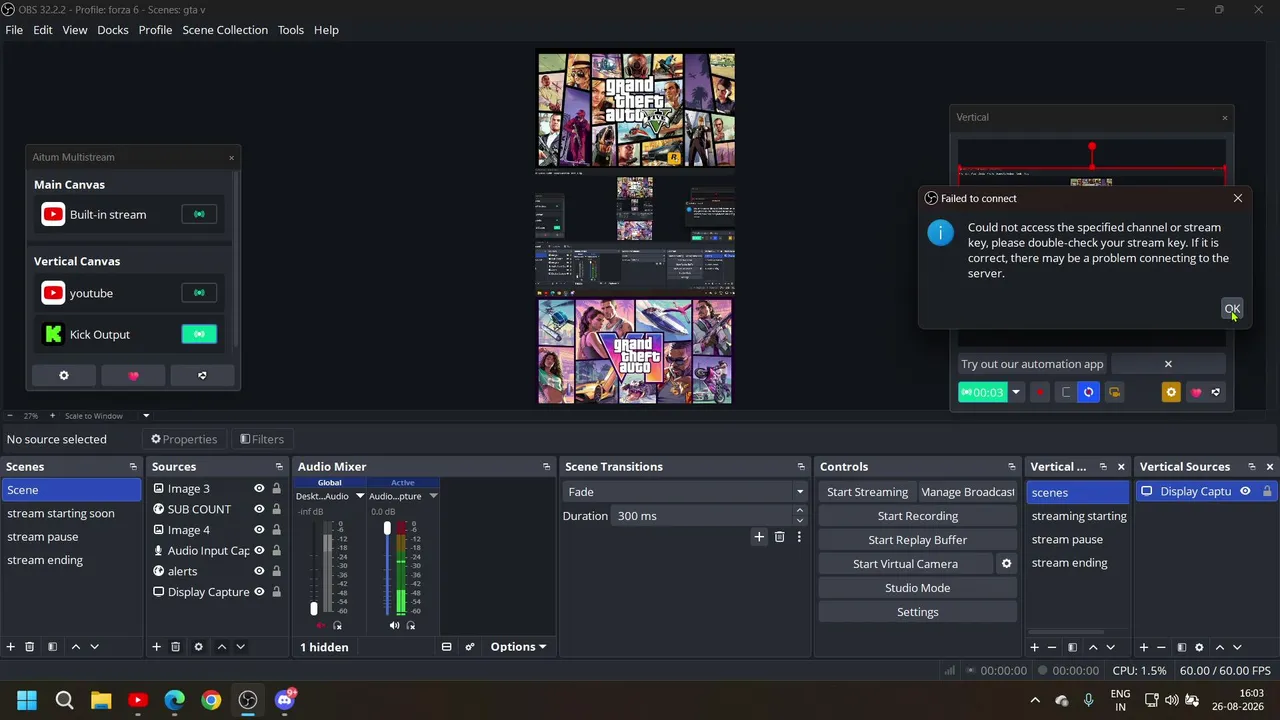Screen dimensions: 1280x720
Task: Open Scale to Window preview dropdown
Action: (146, 416)
